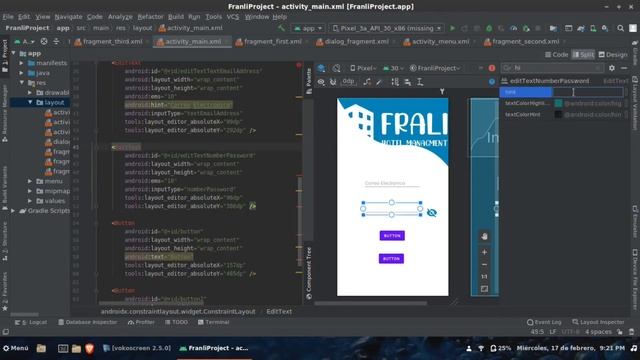
Task: Open the Build menu
Action: pos(176,17)
